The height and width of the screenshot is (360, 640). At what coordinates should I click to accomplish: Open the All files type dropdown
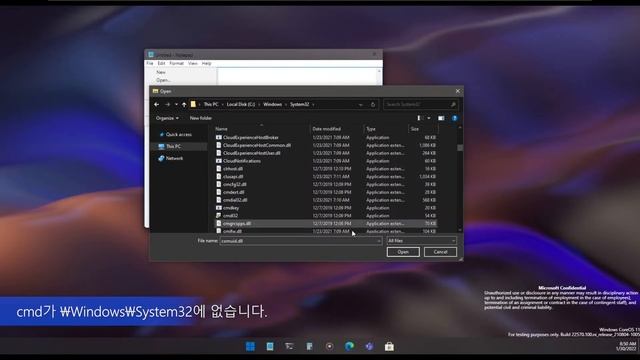[422, 241]
